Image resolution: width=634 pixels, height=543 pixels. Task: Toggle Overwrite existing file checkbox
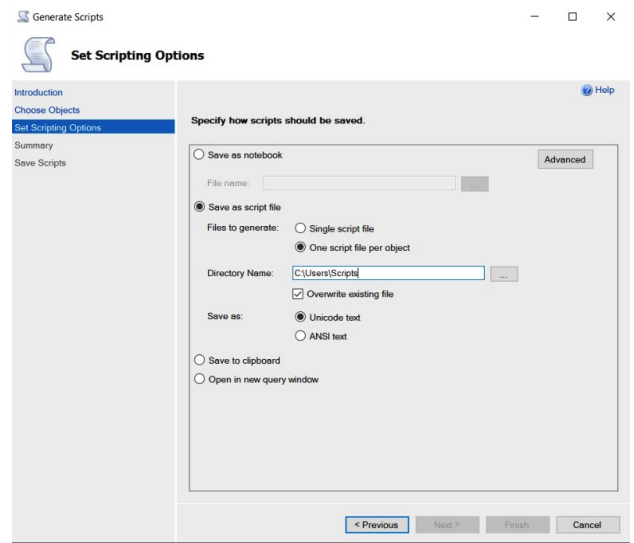coord(298,293)
